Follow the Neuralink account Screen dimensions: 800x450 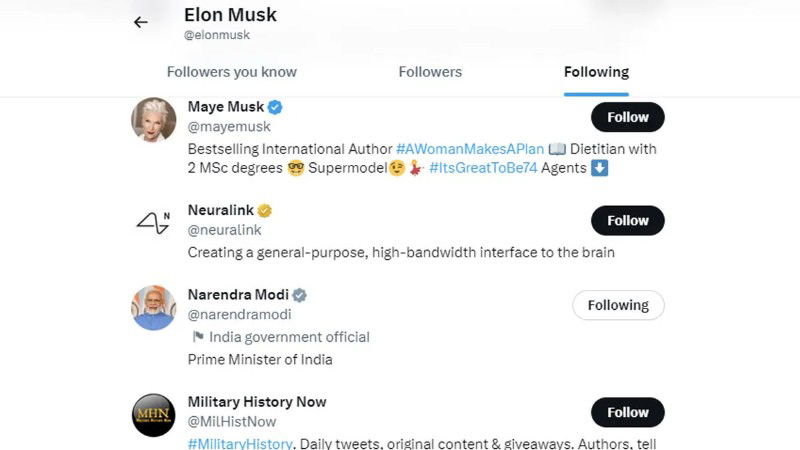628,220
